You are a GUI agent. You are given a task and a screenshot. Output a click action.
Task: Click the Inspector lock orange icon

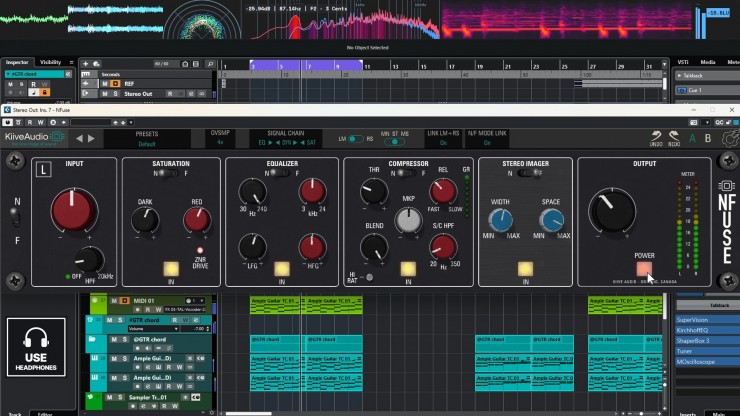(x=44, y=93)
